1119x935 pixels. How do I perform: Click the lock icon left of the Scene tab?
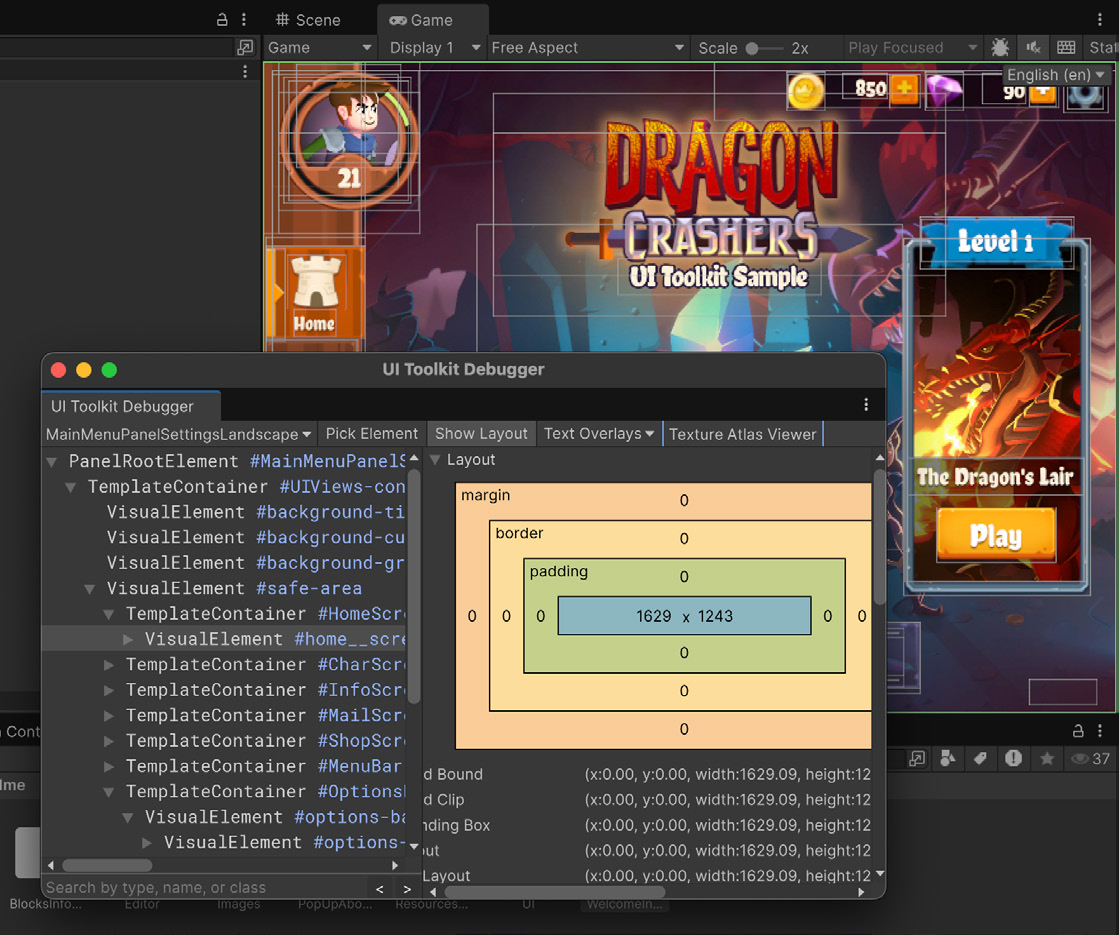[x=222, y=20]
